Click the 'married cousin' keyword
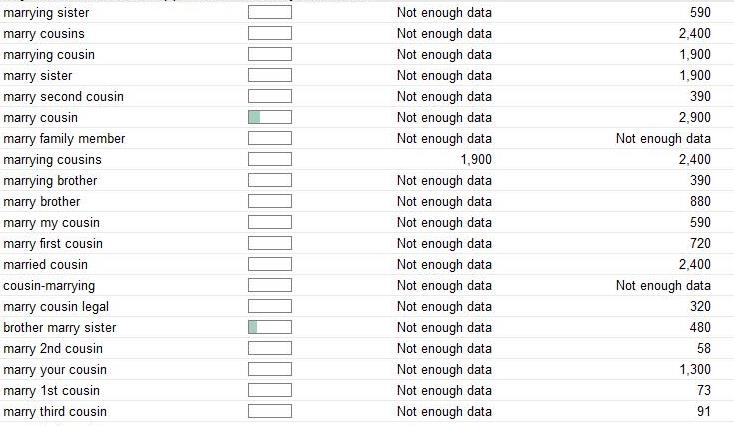Screen dimensions: 734x426 (x=45, y=264)
